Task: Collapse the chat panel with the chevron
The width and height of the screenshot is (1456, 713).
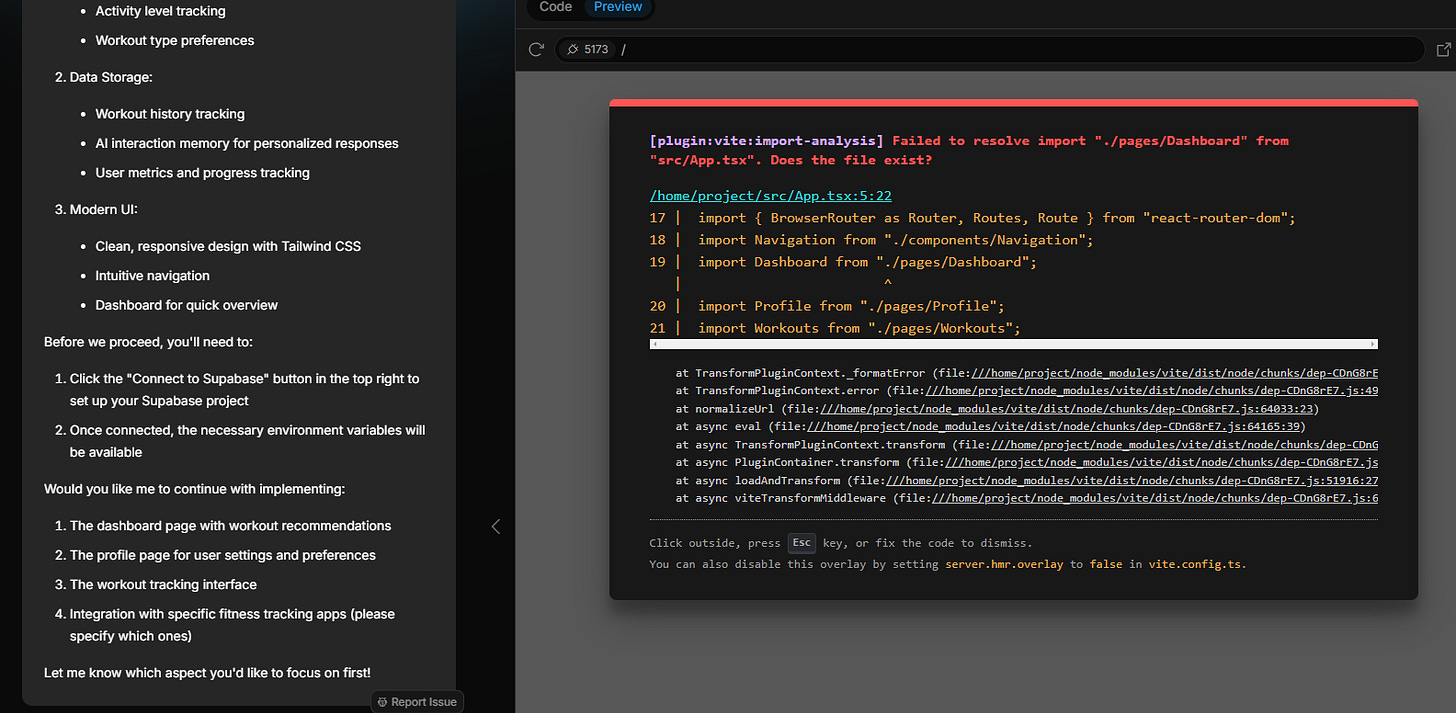Action: click(495, 526)
